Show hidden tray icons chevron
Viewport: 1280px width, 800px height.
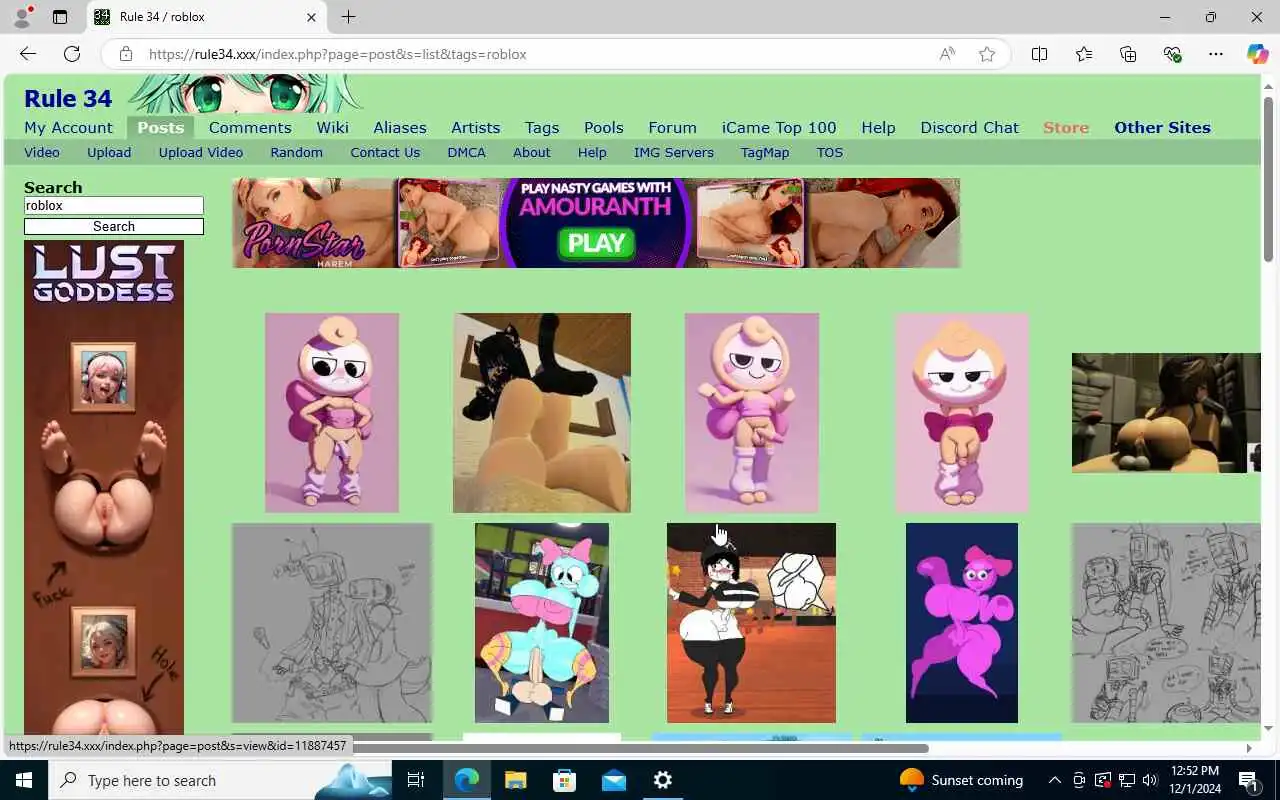[x=1054, y=780]
